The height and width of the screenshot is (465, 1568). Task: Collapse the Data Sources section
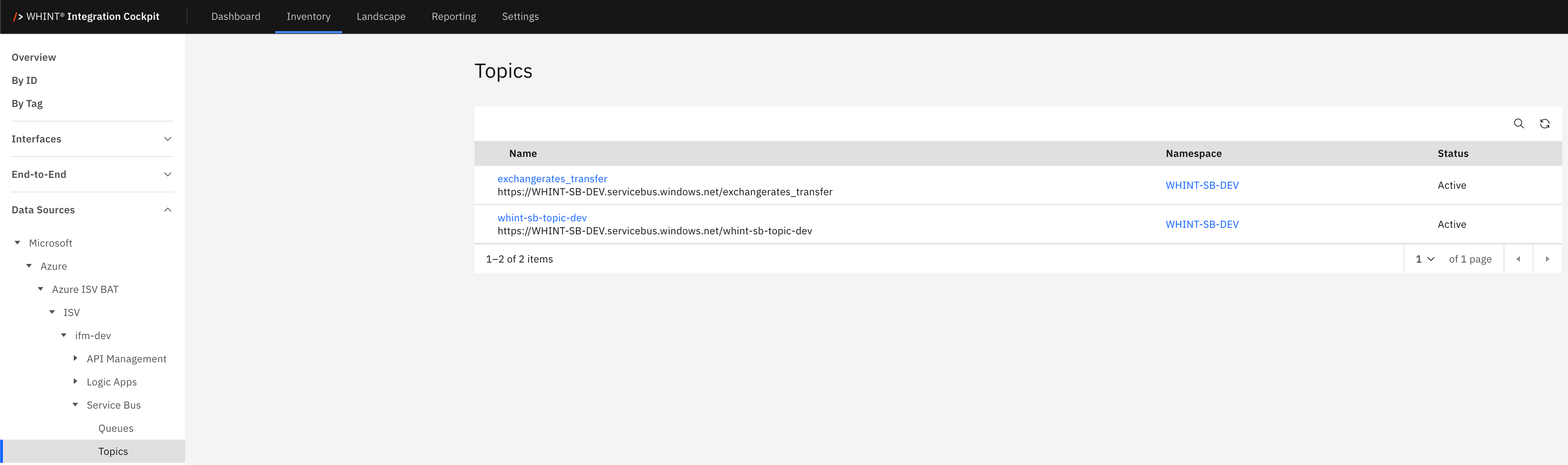click(167, 209)
